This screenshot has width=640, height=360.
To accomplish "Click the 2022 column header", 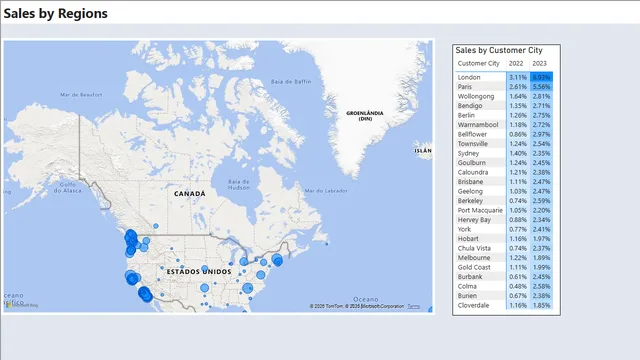I will click(x=516, y=63).
